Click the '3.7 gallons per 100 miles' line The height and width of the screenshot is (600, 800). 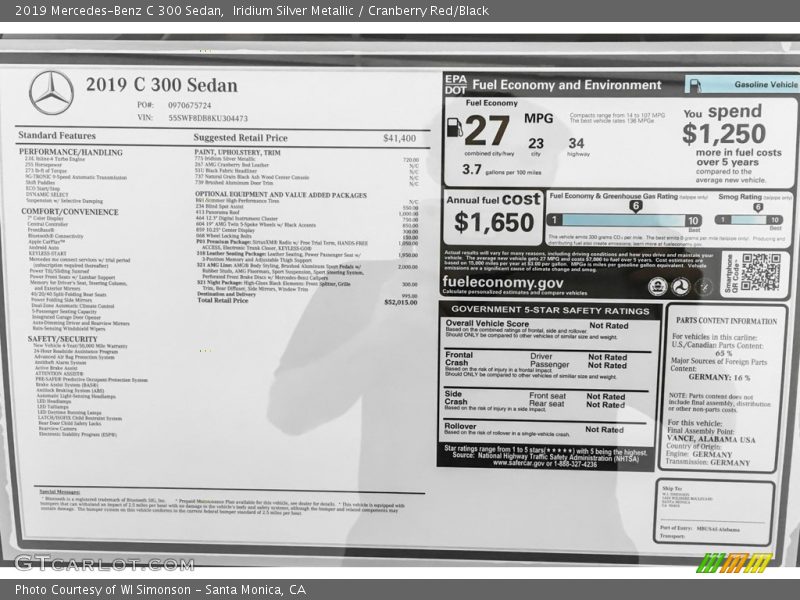(x=502, y=170)
